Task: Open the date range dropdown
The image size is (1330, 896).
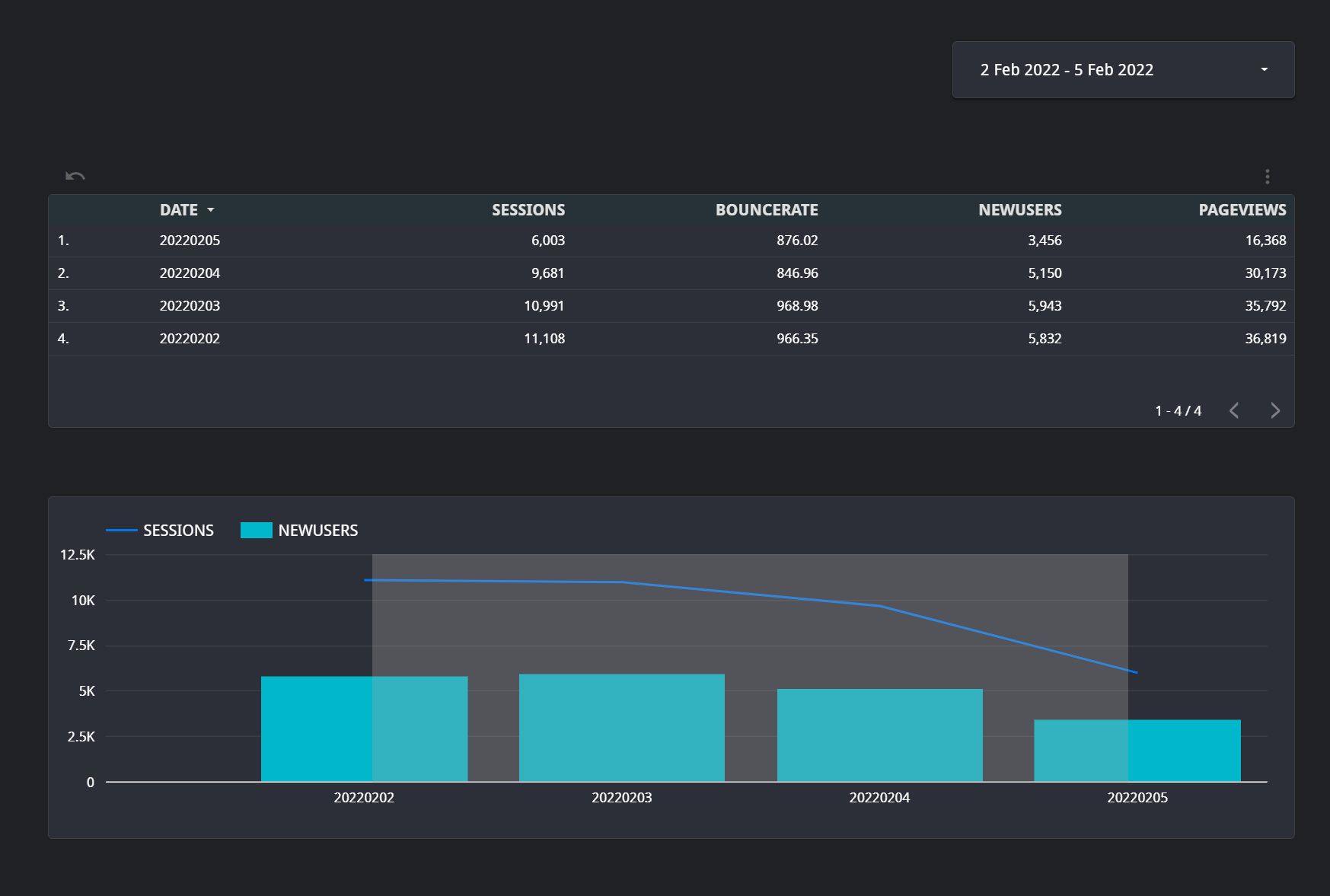Action: click(x=1122, y=70)
